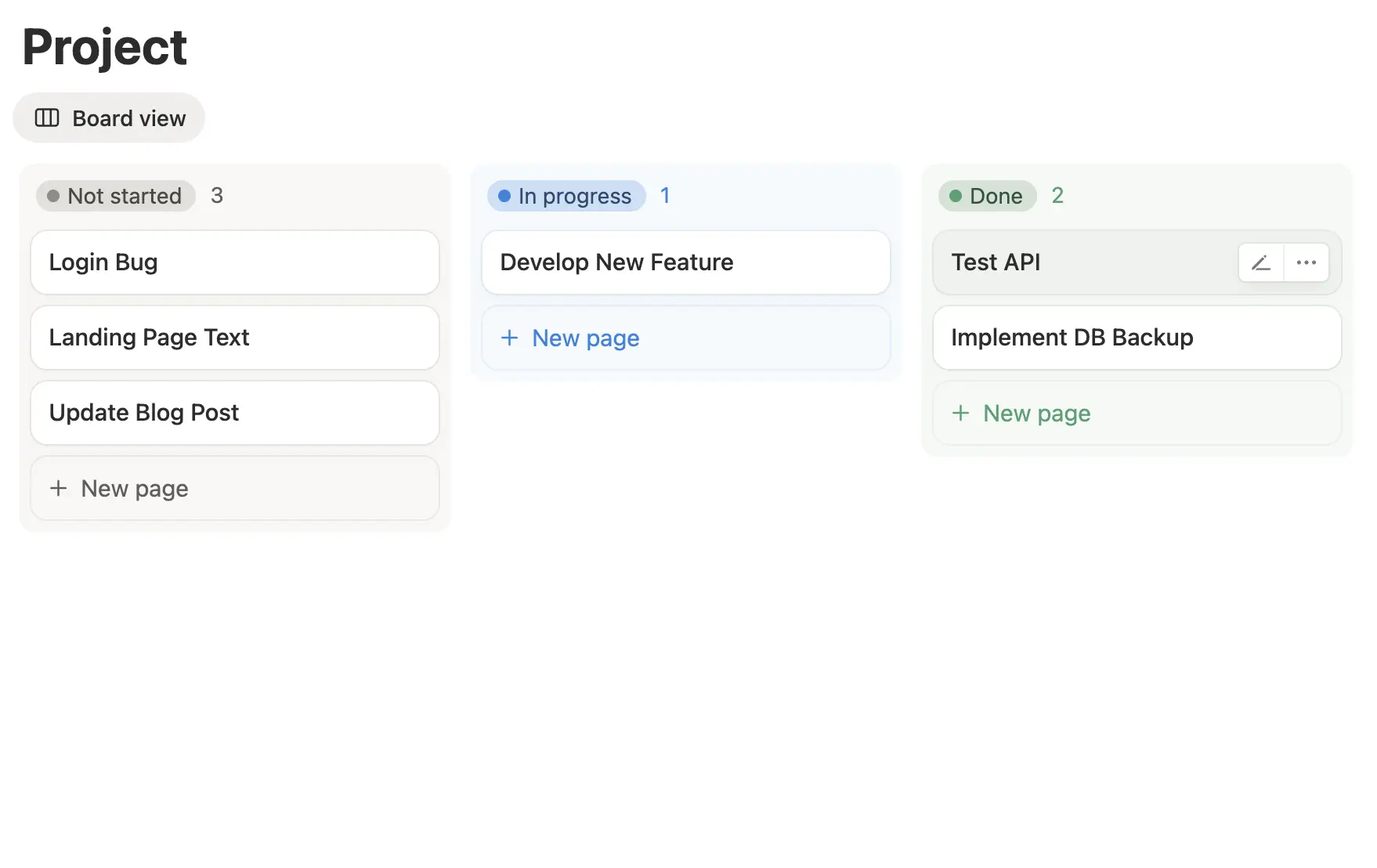Select the Not started status tag
The height and width of the screenshot is (868, 1377).
tap(115, 196)
